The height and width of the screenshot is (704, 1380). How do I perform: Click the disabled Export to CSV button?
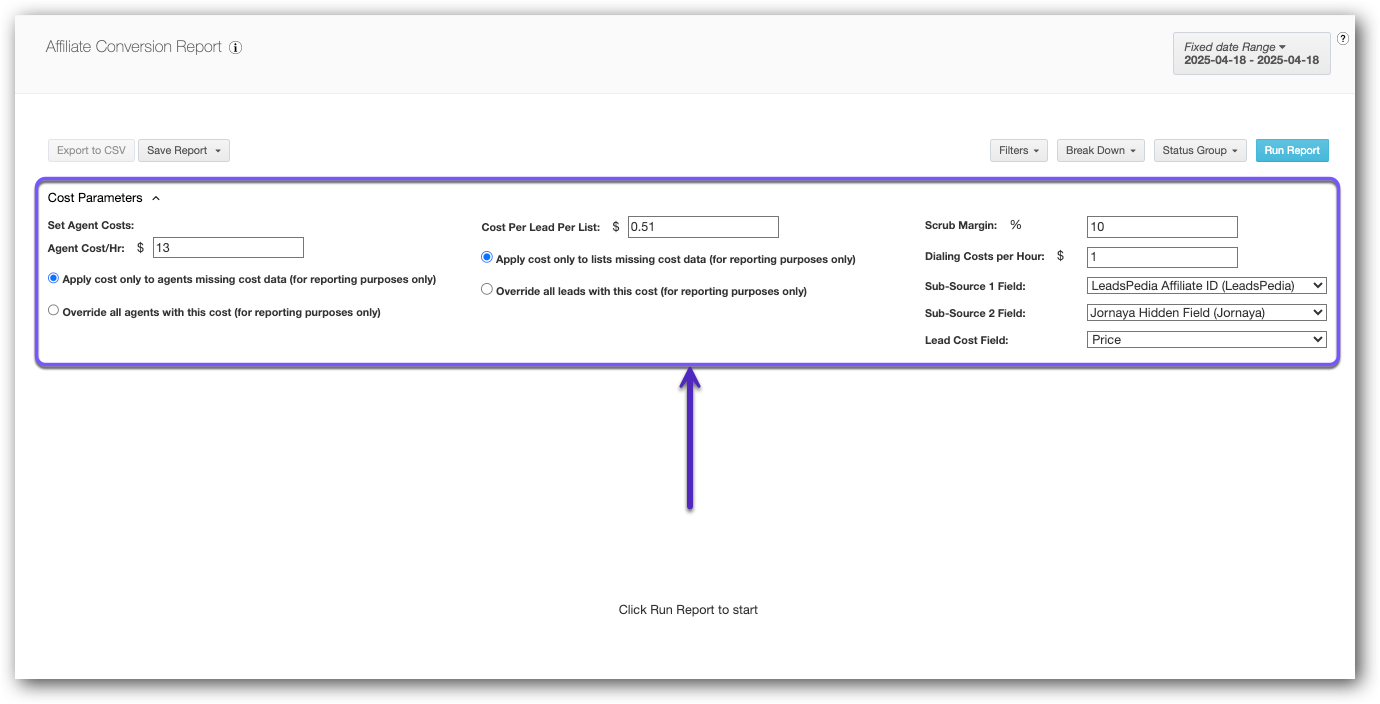[x=91, y=150]
